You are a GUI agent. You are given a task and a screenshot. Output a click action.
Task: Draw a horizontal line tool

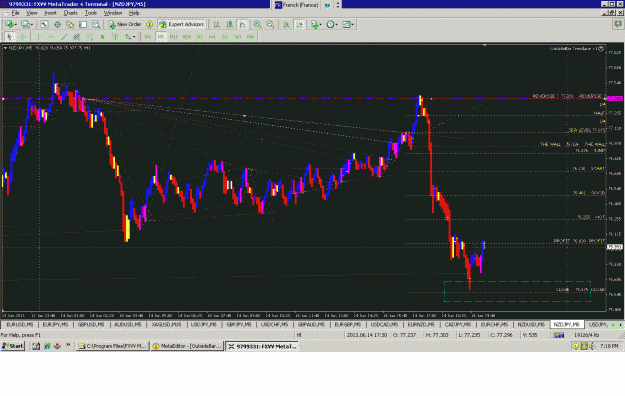pos(51,37)
